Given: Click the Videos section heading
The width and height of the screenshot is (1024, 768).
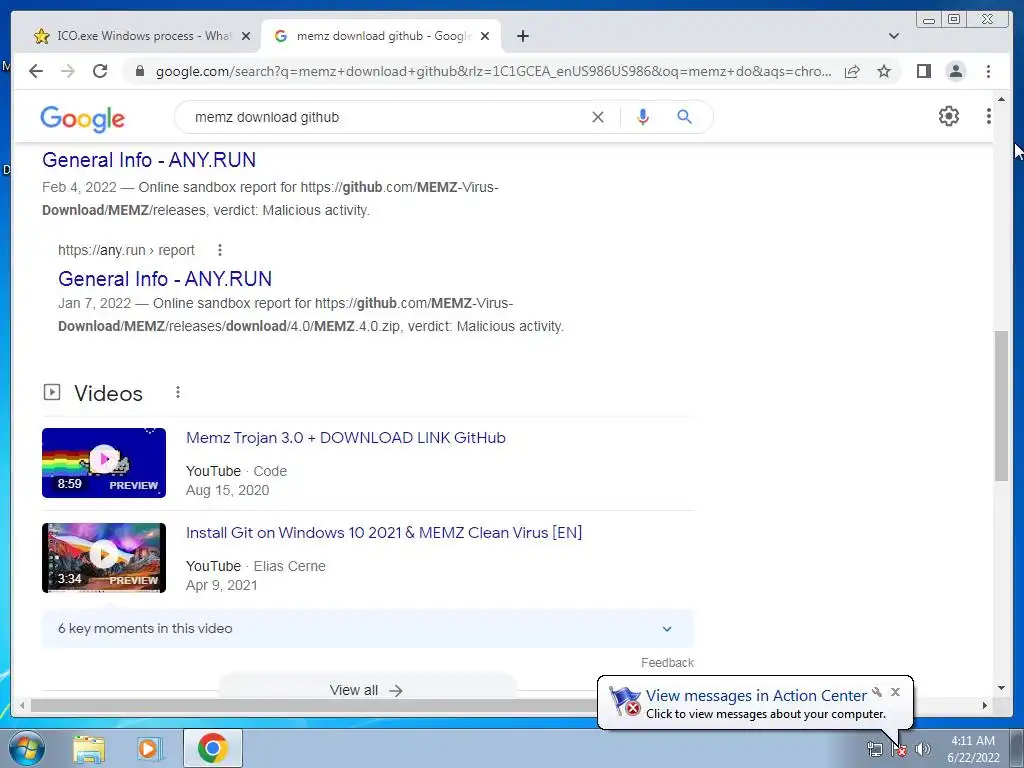Looking at the screenshot, I should 108,393.
